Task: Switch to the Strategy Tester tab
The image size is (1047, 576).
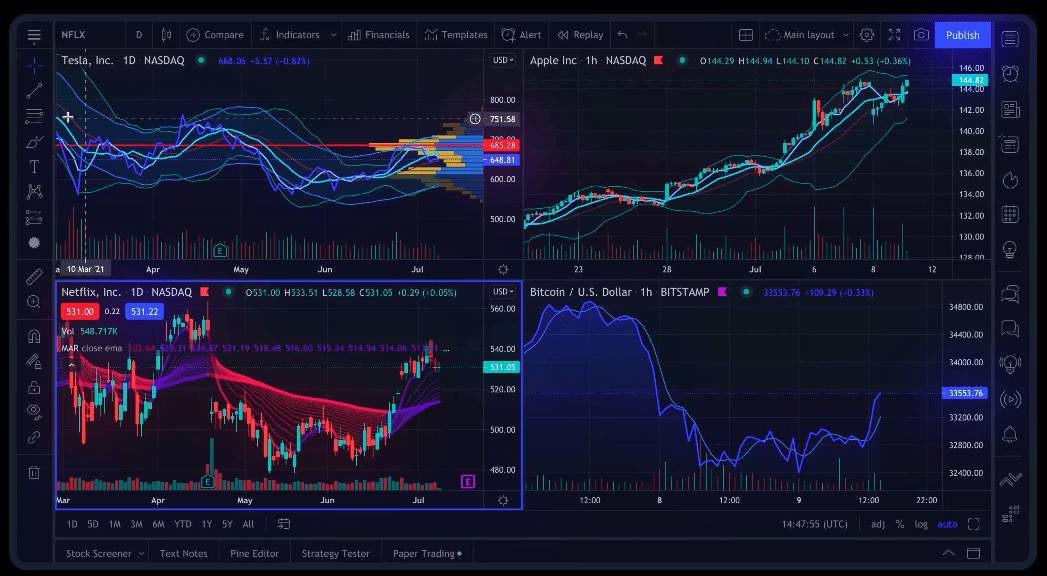Action: [x=335, y=552]
